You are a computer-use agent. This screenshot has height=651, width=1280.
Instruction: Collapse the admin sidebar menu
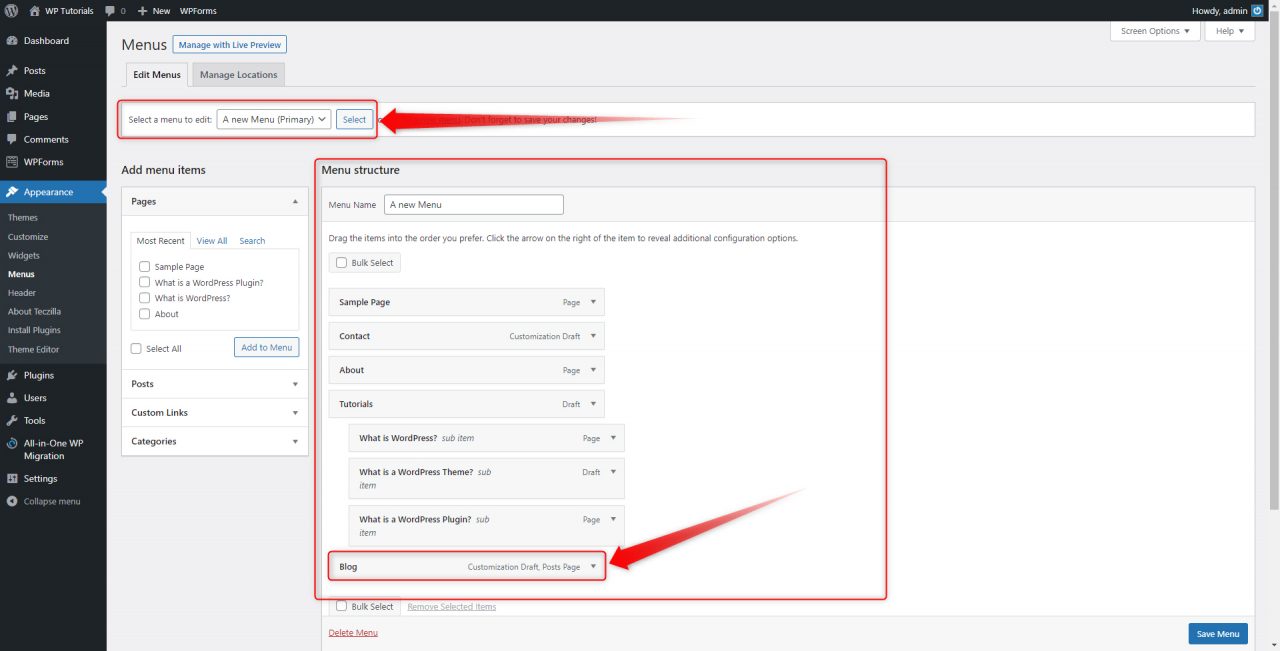click(x=45, y=501)
